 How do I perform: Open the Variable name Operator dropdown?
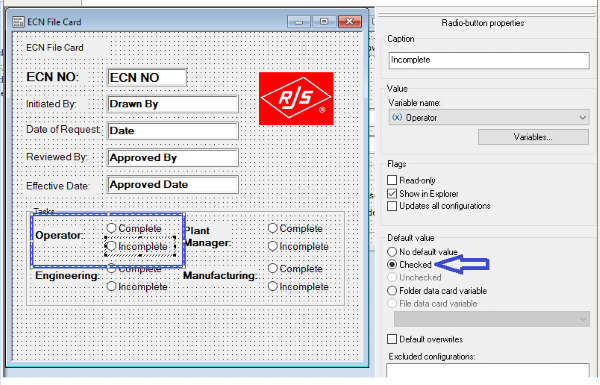pyautogui.click(x=489, y=117)
